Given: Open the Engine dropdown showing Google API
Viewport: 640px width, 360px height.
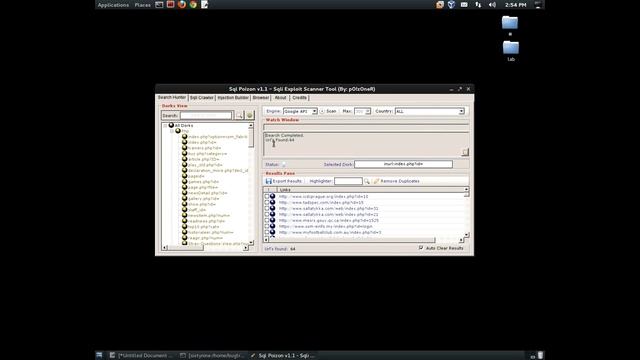Looking at the screenshot, I should tap(300, 111).
